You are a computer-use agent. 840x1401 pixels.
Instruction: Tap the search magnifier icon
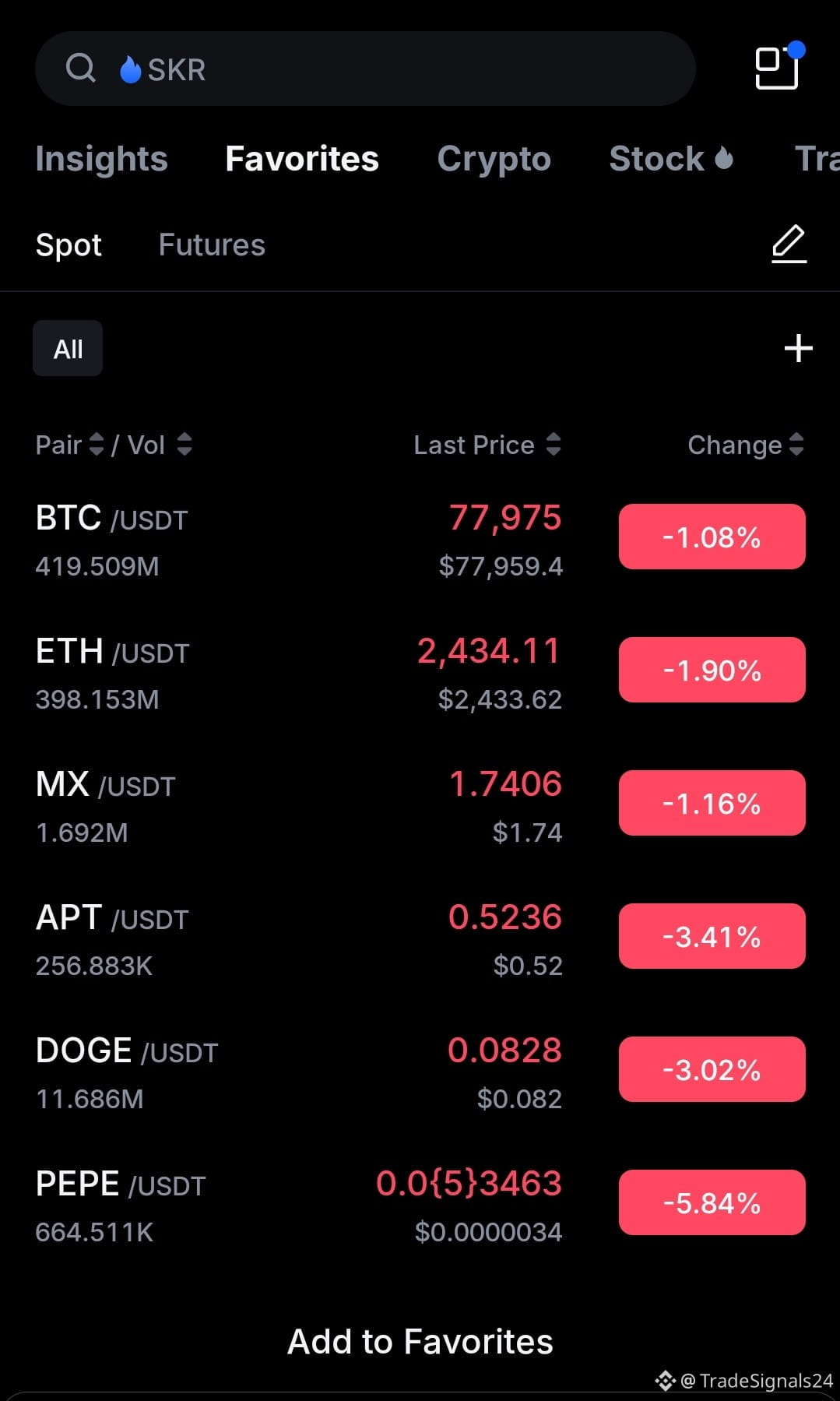point(81,69)
